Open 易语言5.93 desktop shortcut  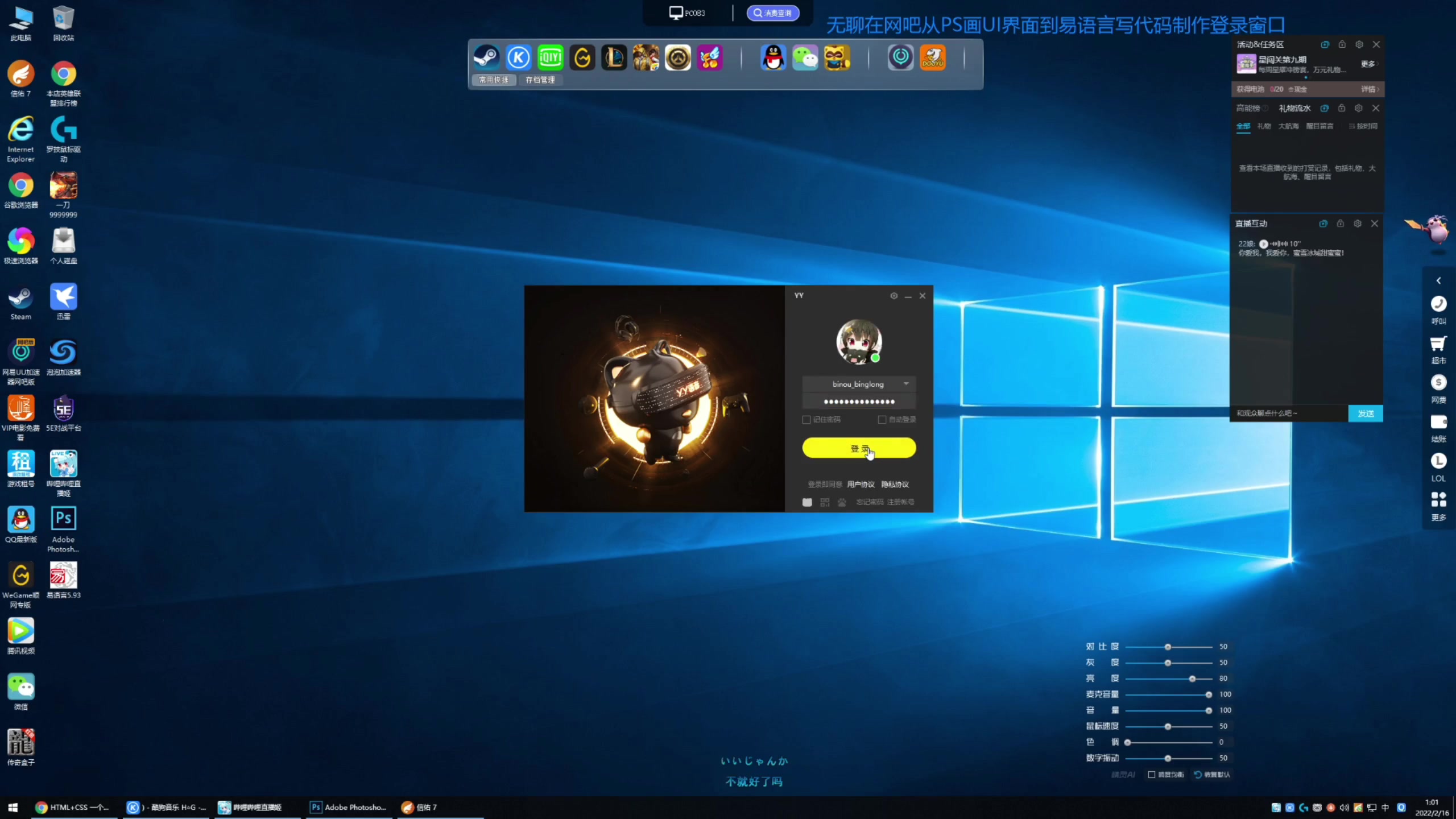click(x=63, y=580)
